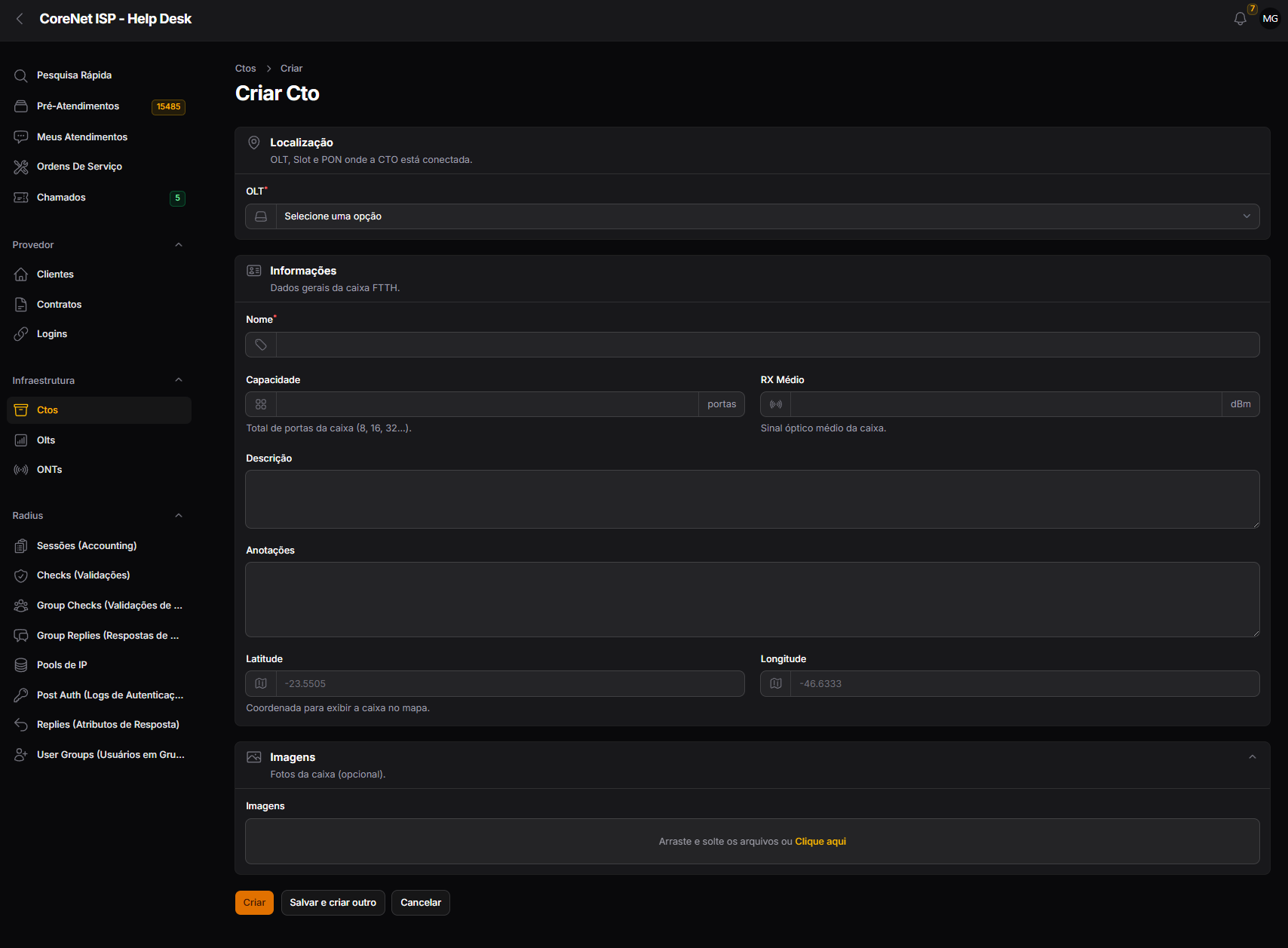
Task: Click the orange Criar button
Action: point(254,903)
